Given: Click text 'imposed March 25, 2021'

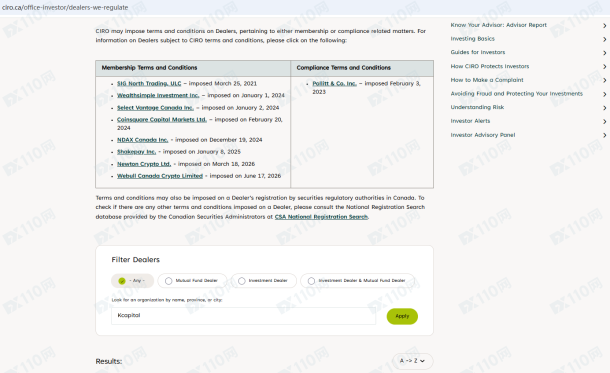Looking at the screenshot, I should tap(223, 84).
